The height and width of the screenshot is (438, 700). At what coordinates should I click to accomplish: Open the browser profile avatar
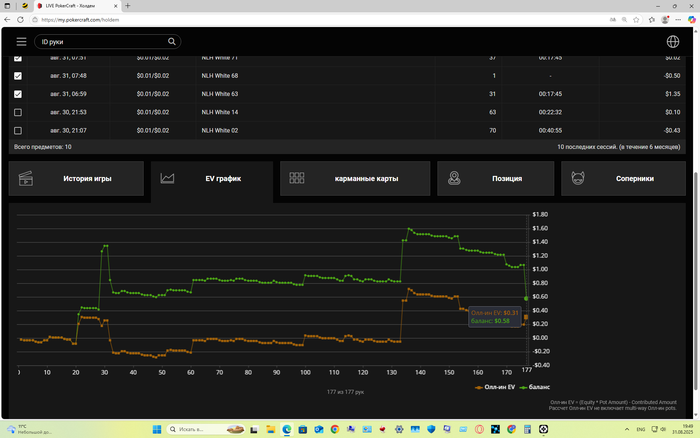click(x=665, y=20)
